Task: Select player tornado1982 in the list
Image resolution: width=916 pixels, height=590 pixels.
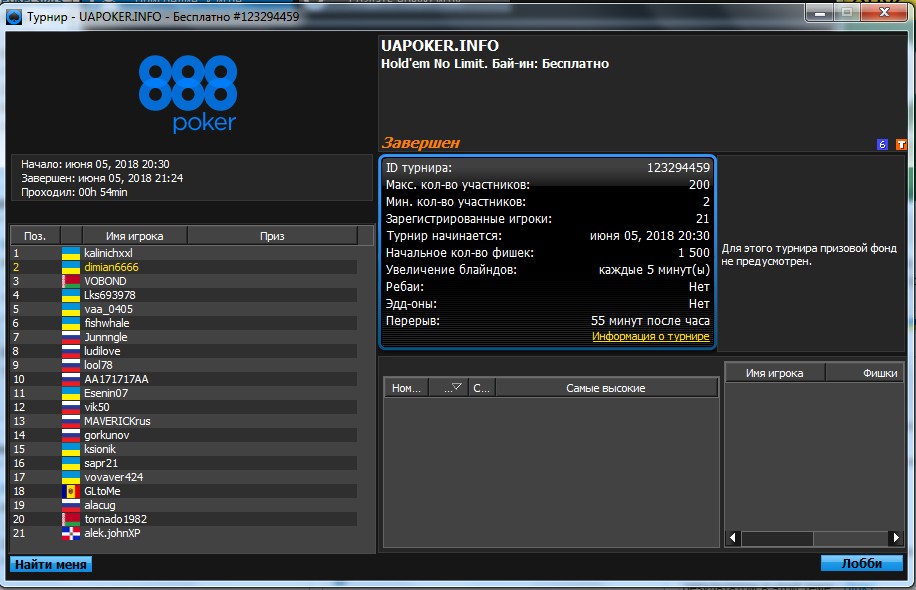Action: 184,519
